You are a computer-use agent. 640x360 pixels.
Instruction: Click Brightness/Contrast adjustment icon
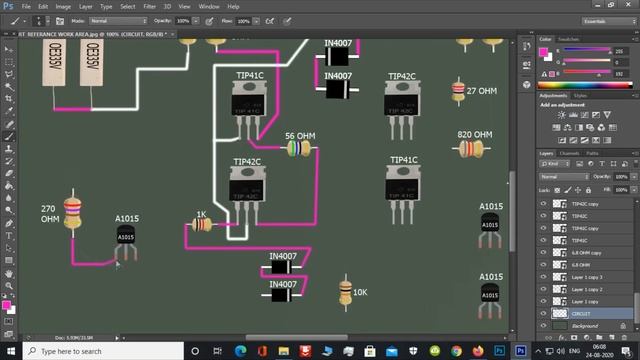[x=562, y=115]
